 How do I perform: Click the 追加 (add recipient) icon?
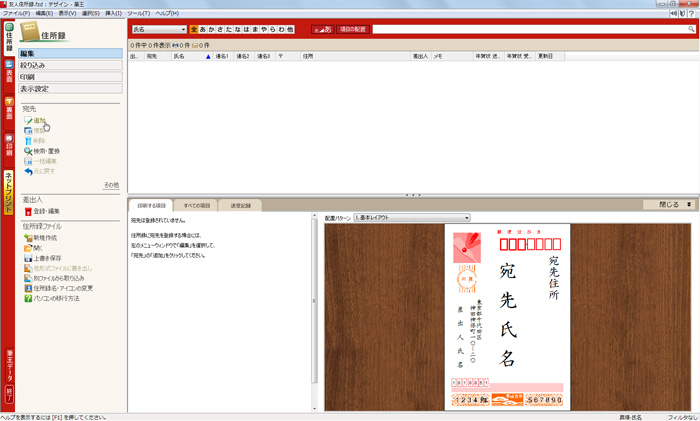28,119
